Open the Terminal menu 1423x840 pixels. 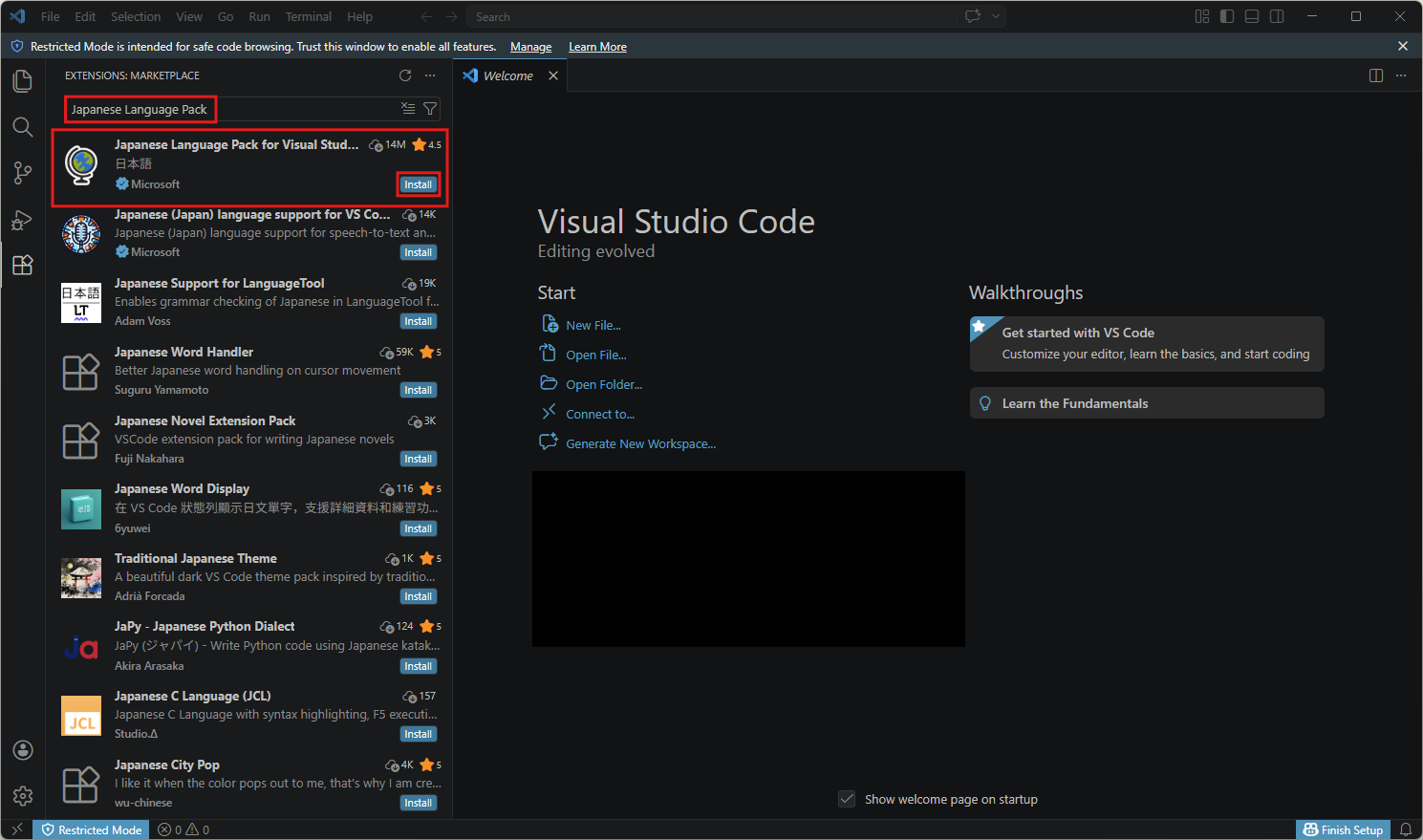click(308, 16)
